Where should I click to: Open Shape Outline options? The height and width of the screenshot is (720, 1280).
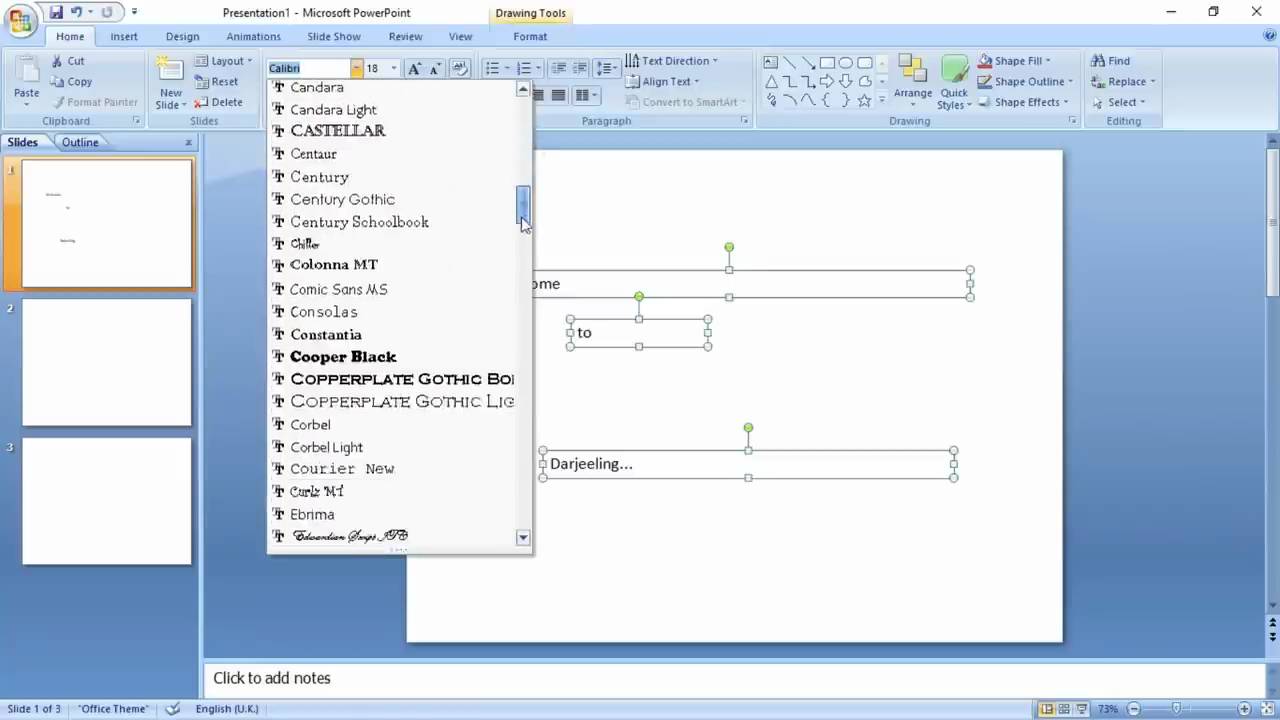pyautogui.click(x=1025, y=82)
